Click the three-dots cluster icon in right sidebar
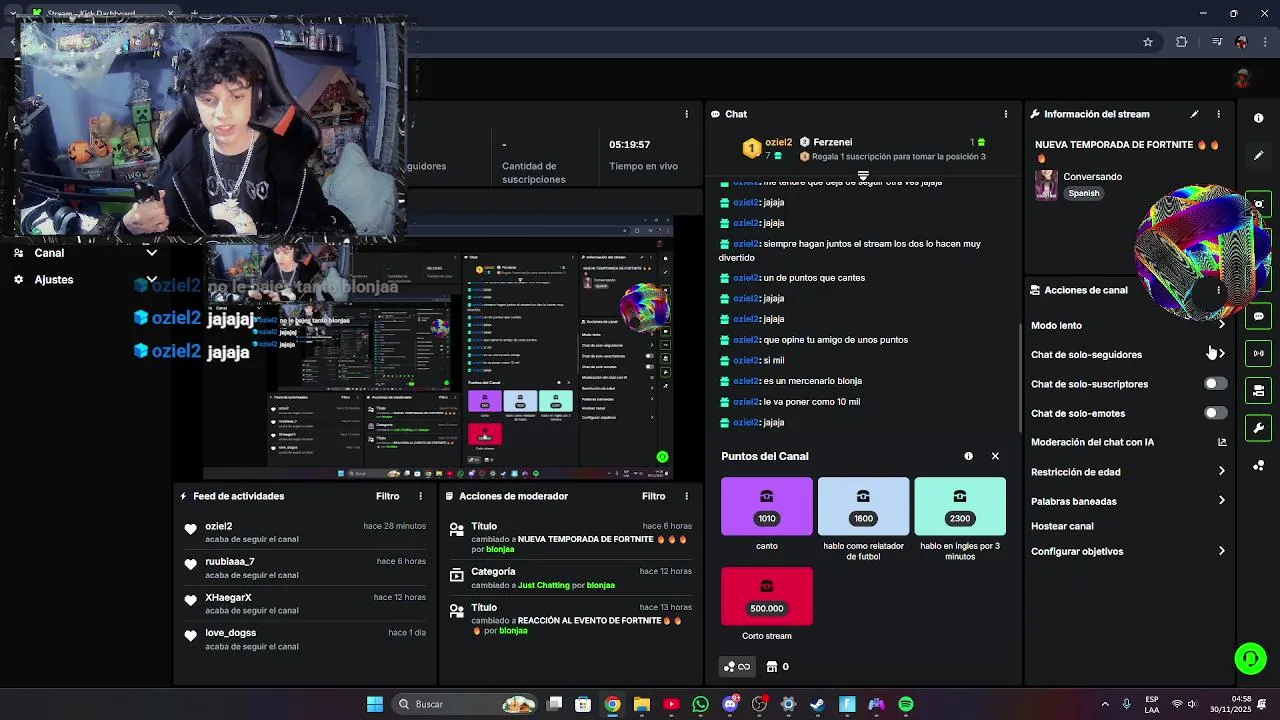Image resolution: width=1280 pixels, height=720 pixels. click(1258, 466)
